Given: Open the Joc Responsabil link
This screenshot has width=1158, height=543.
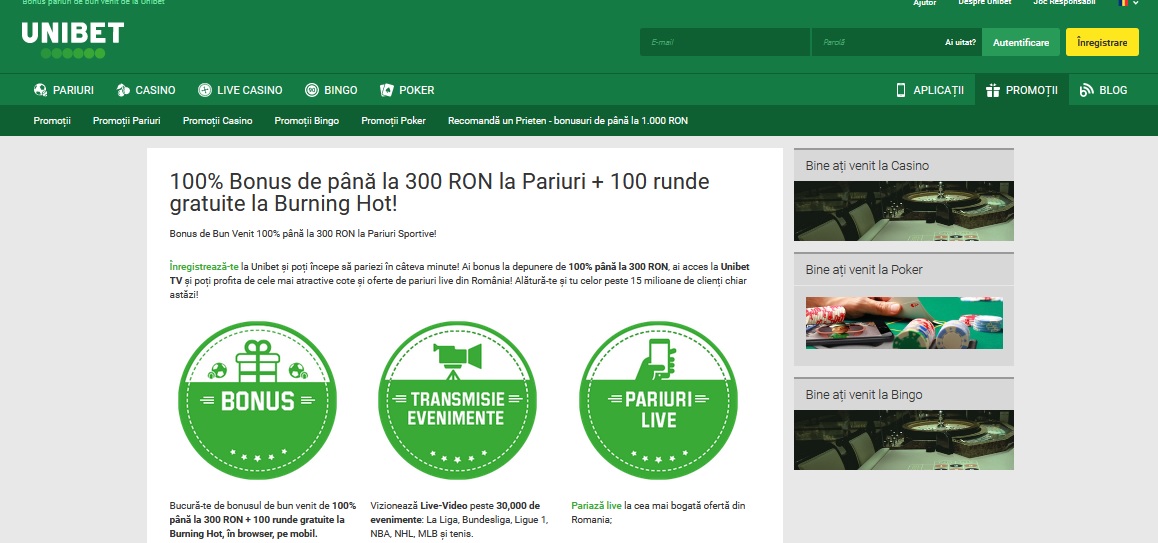Looking at the screenshot, I should (1065, 3).
